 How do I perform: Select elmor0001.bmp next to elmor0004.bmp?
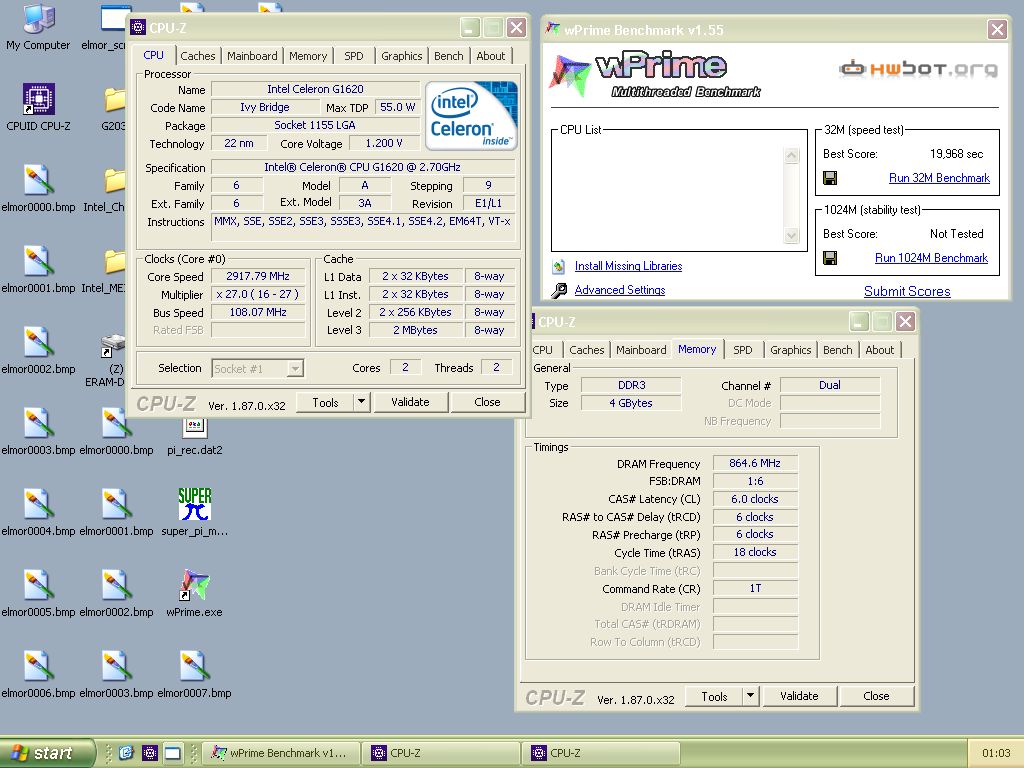click(x=116, y=512)
